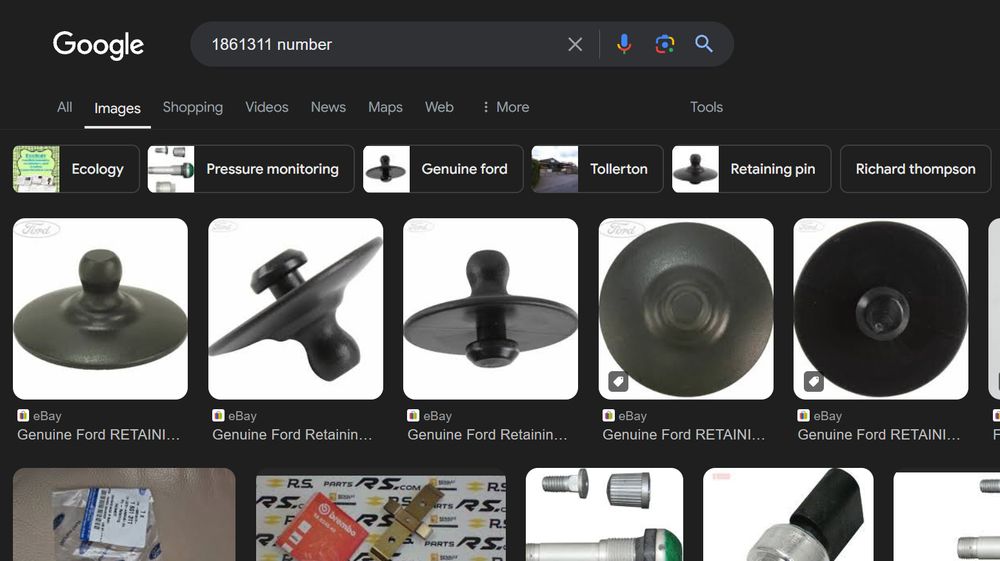Select the Pressure monitoring chip
The image size is (1000, 561).
[x=251, y=169]
